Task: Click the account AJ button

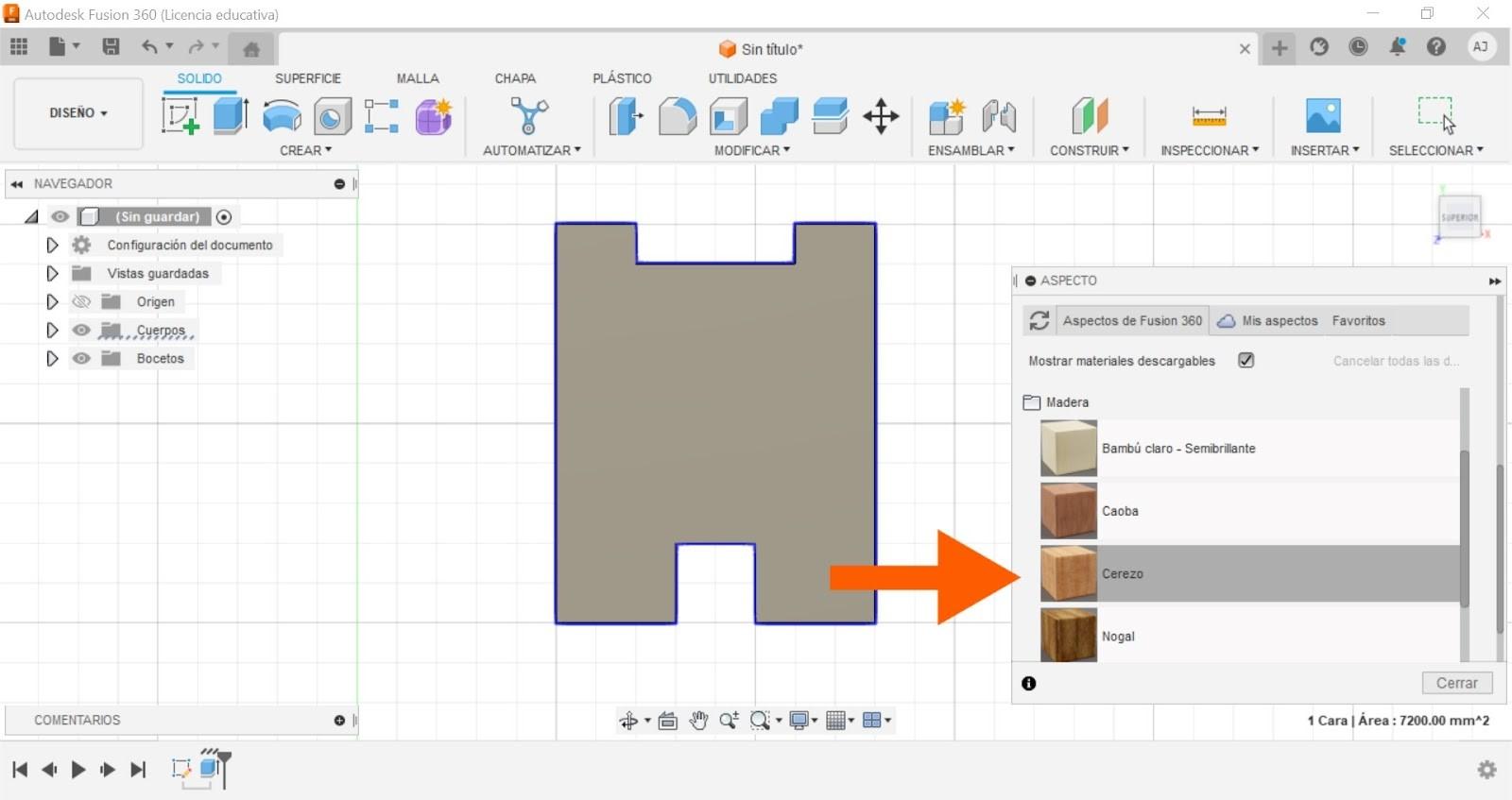Action: 1481,46
